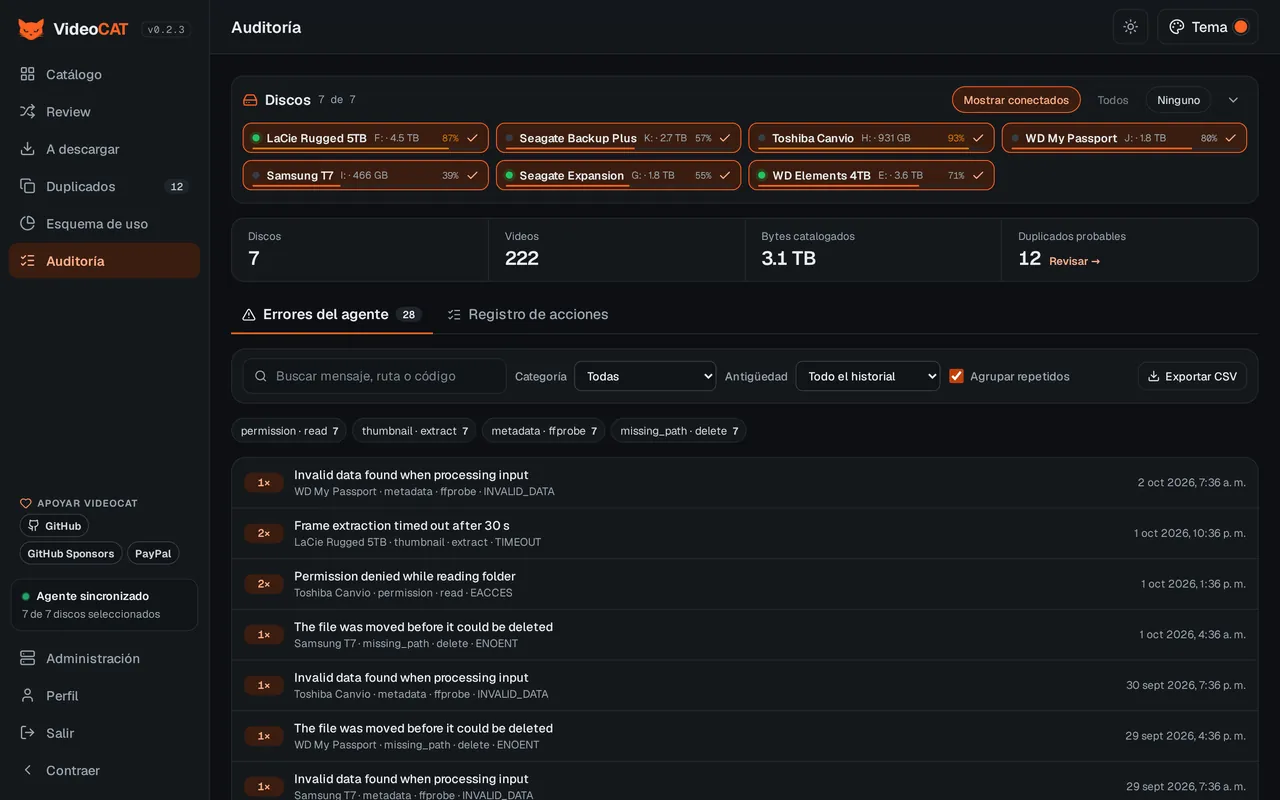Open the Categoría dropdown showing Todas
This screenshot has height=800, width=1280.
(x=645, y=376)
